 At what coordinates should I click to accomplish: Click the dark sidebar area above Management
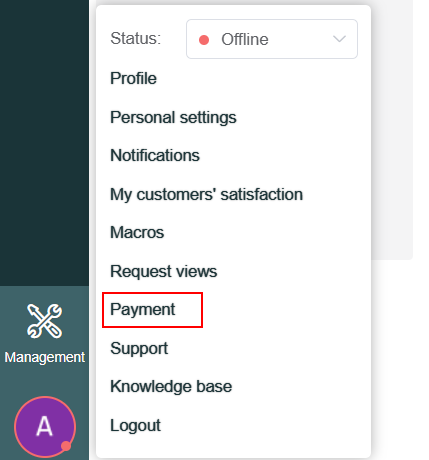(x=44, y=143)
